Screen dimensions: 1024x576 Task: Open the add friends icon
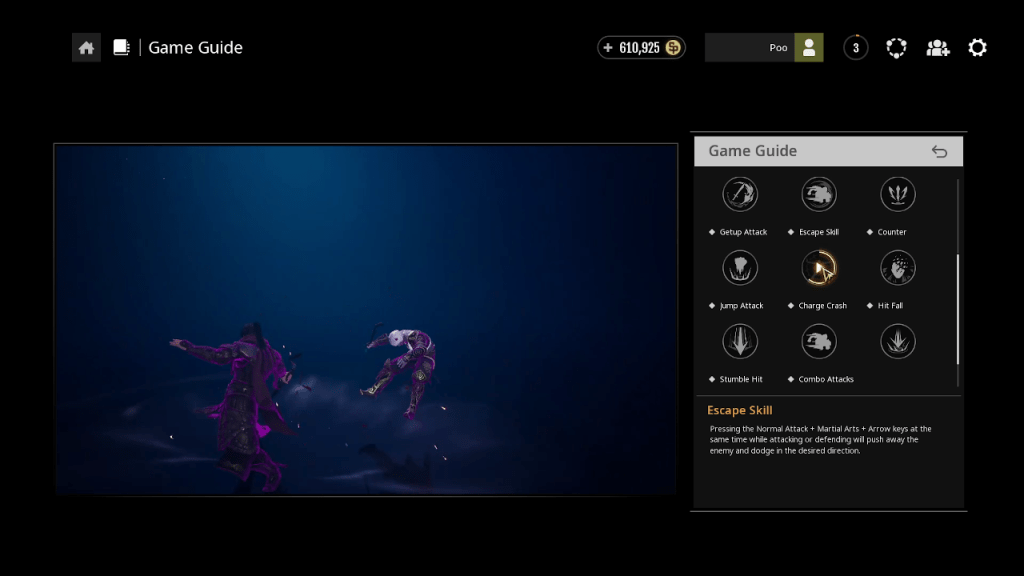pyautogui.click(x=937, y=48)
